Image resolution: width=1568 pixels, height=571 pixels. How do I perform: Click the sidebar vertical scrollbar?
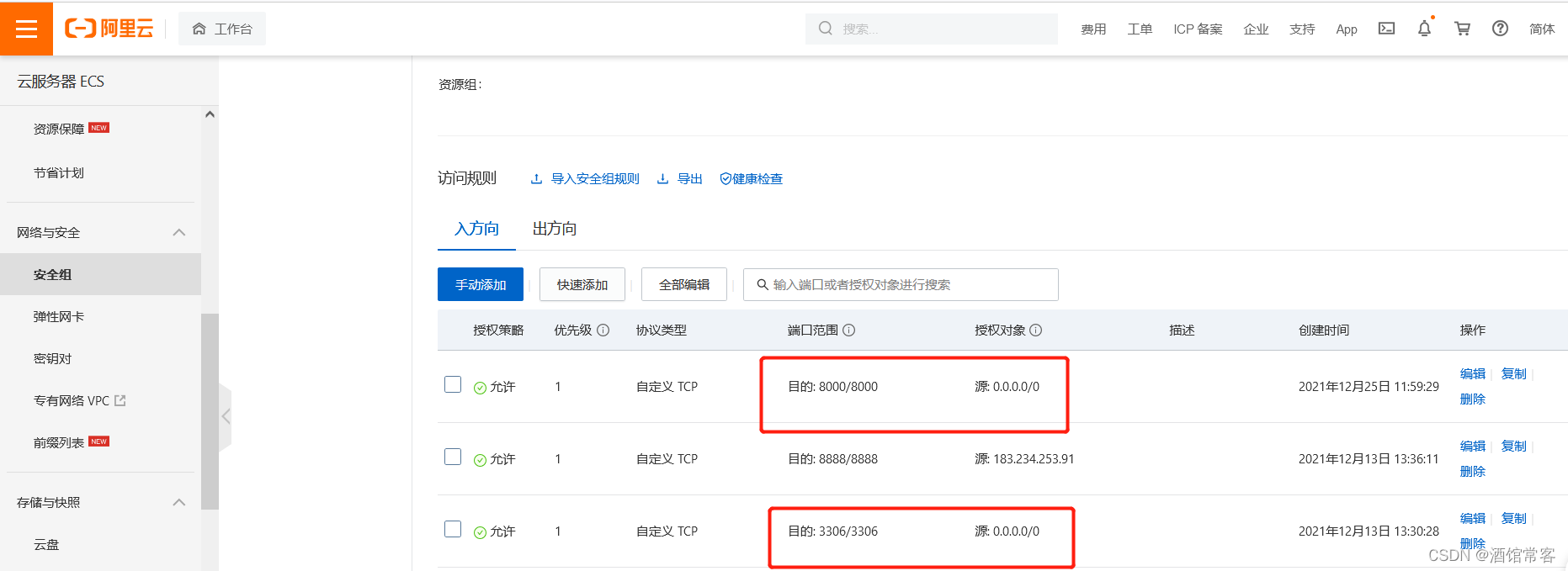[x=210, y=411]
